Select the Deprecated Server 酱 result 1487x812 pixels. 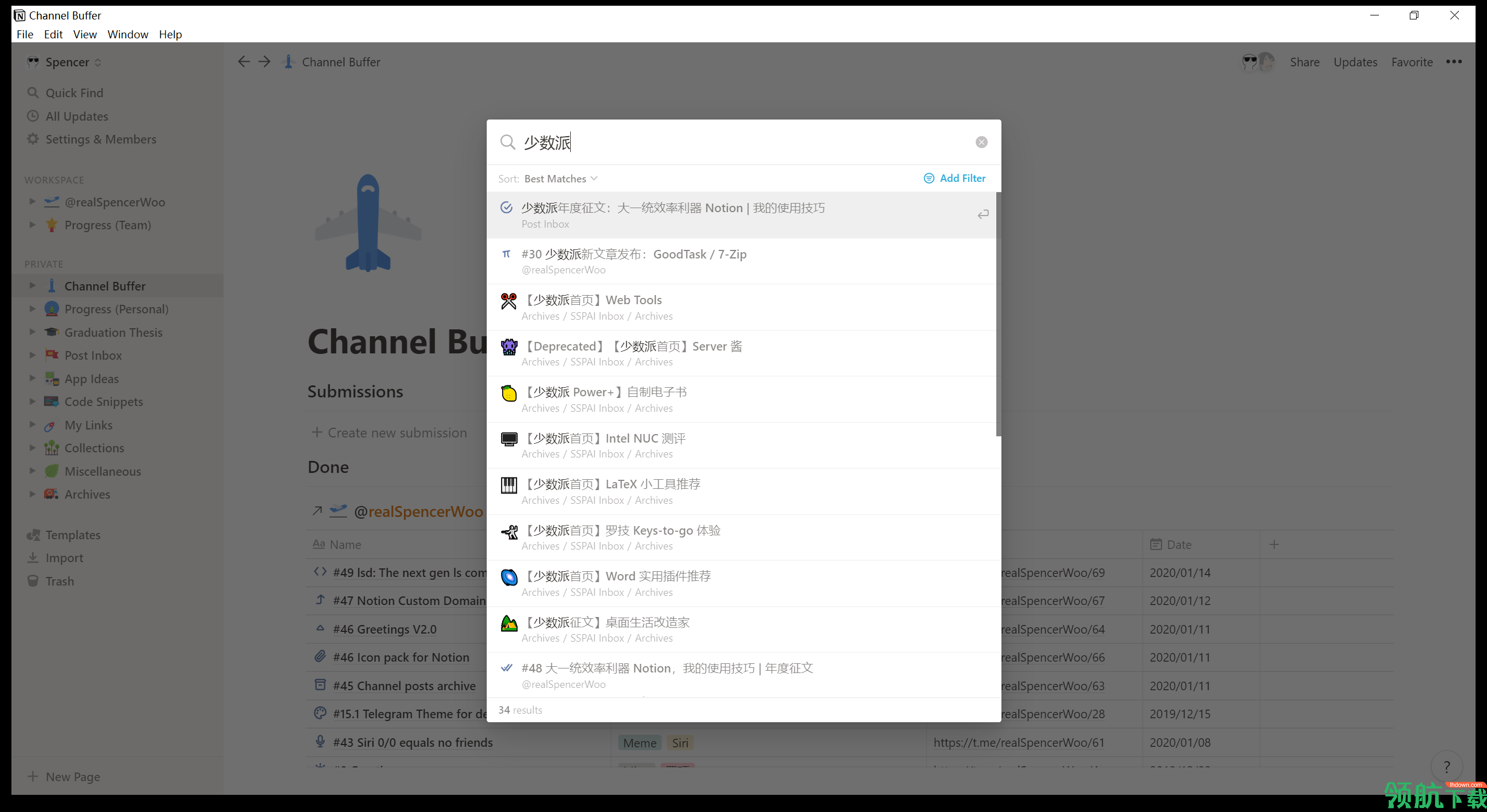pyautogui.click(x=742, y=353)
